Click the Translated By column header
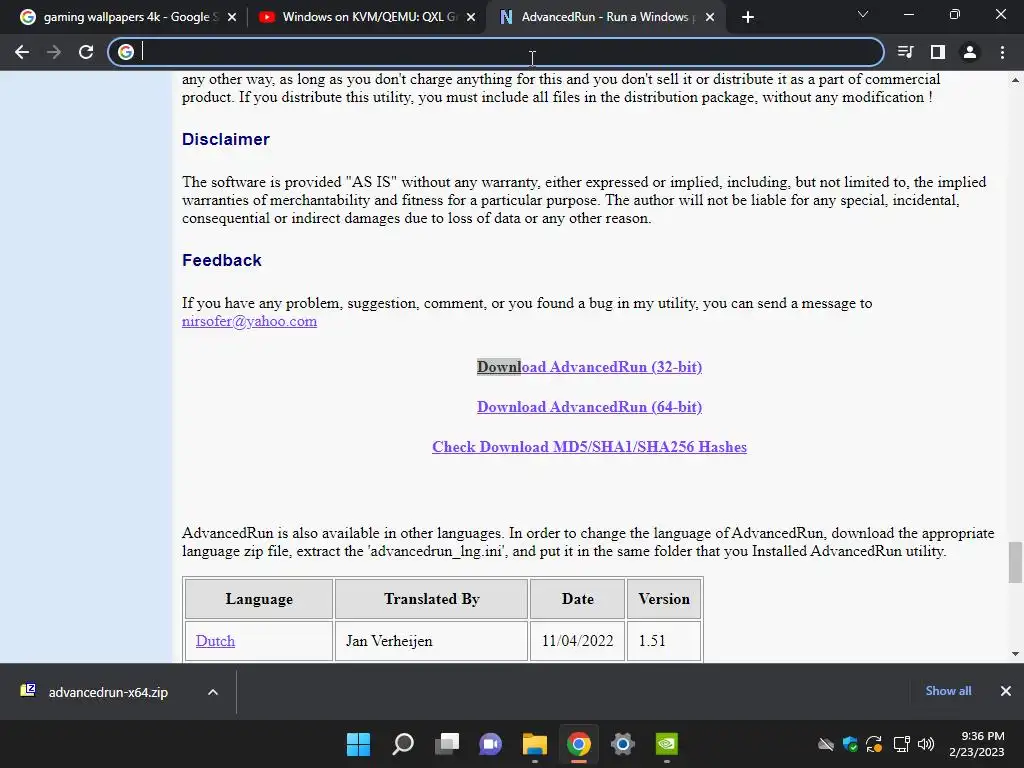1024x768 pixels. click(x=432, y=599)
